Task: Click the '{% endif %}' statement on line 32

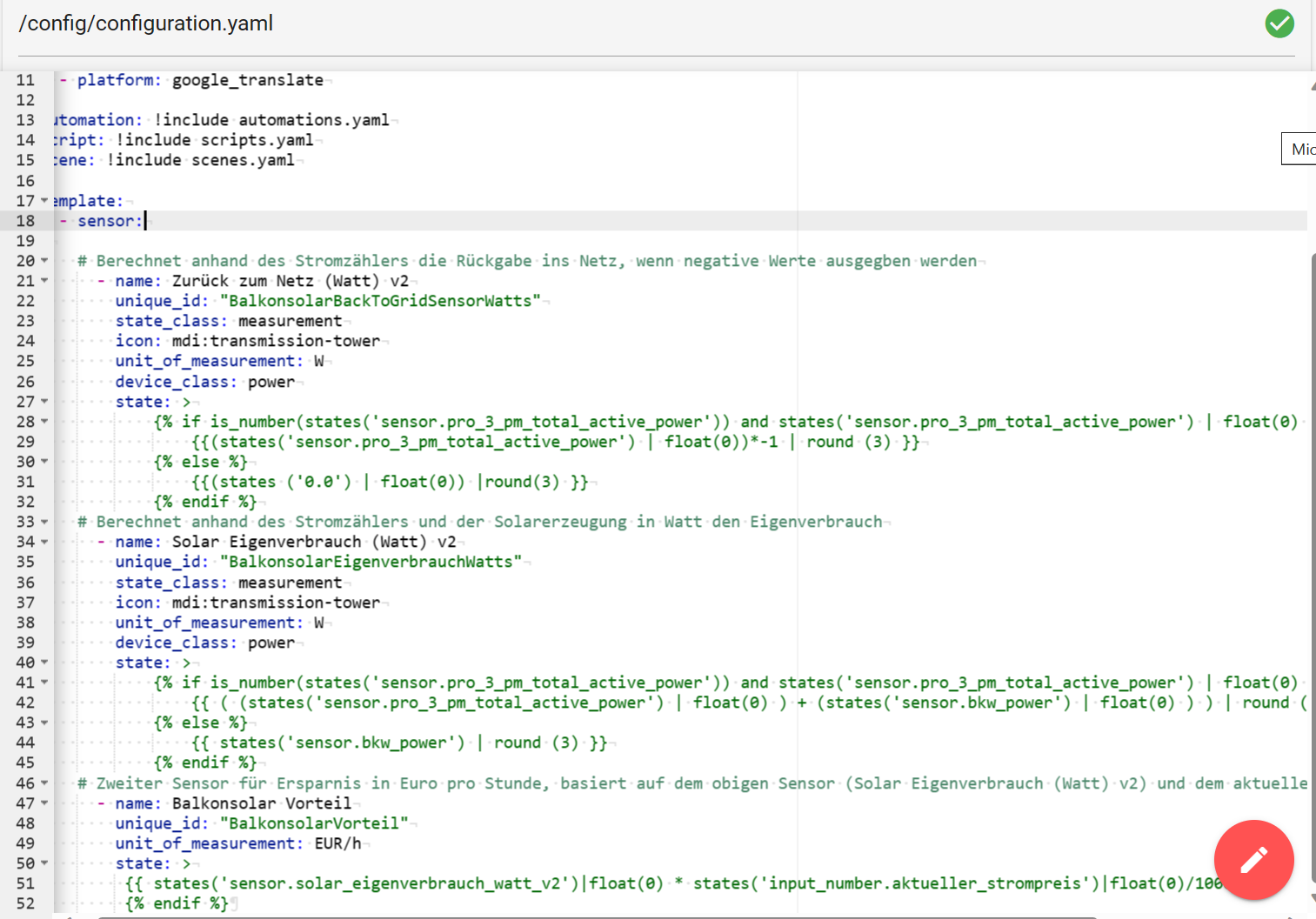Action: pyautogui.click(x=205, y=502)
